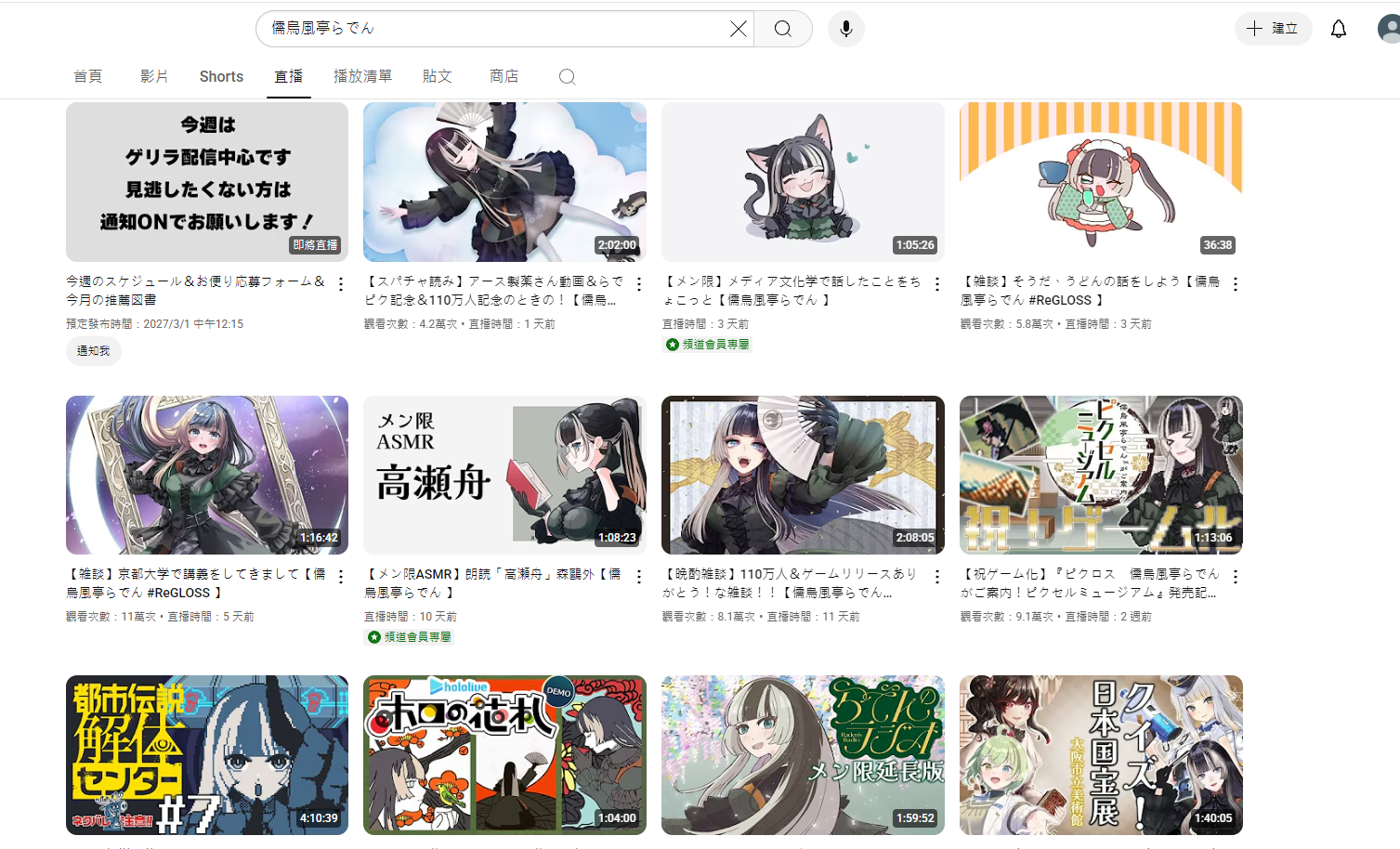The width and height of the screenshot is (1400, 849).
Task: Click text 觀看次數:11萬次・直播時間:5 天前
Action: (x=160, y=617)
